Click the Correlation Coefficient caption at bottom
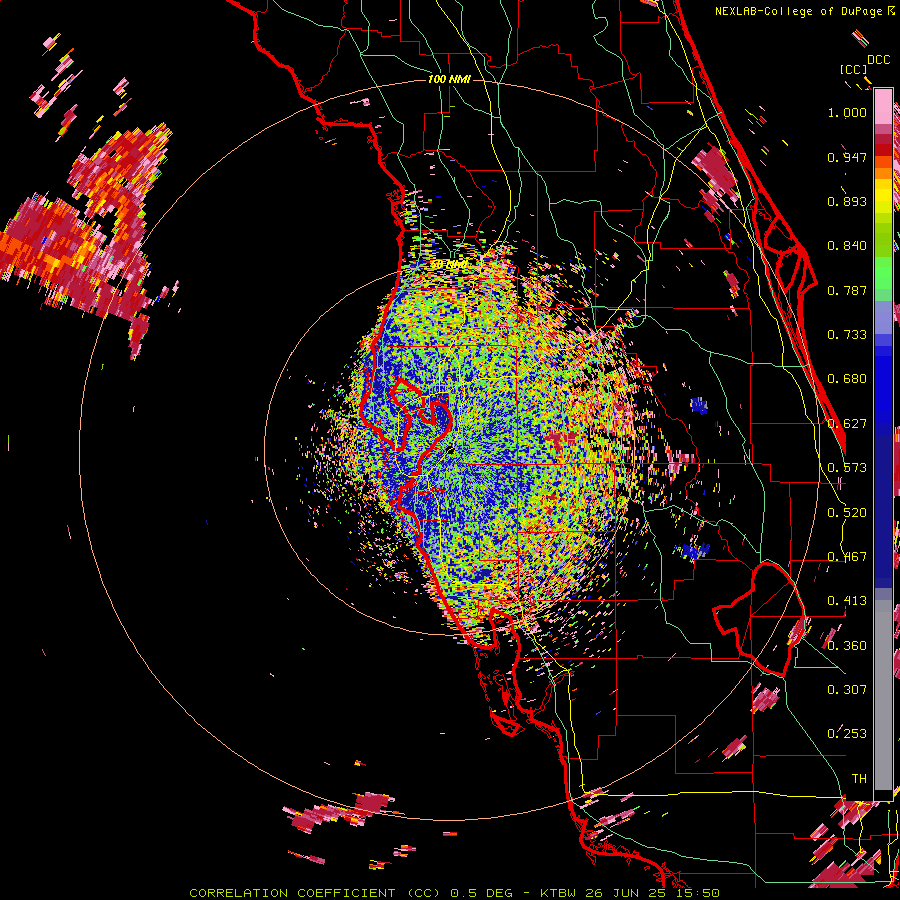Image resolution: width=900 pixels, height=900 pixels. [x=453, y=893]
